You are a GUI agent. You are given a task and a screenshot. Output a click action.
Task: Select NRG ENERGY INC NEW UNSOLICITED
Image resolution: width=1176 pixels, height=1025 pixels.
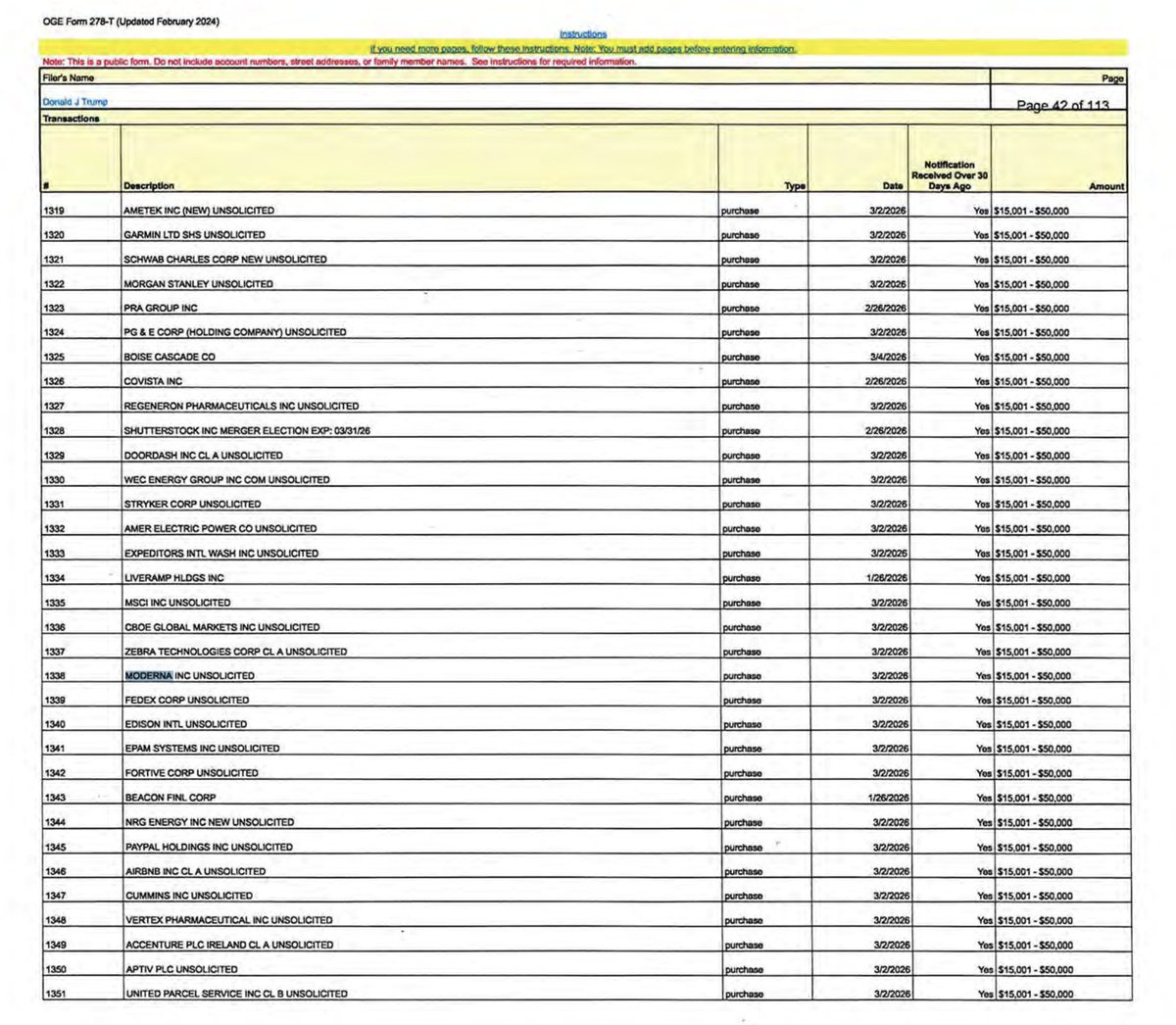pos(209,822)
